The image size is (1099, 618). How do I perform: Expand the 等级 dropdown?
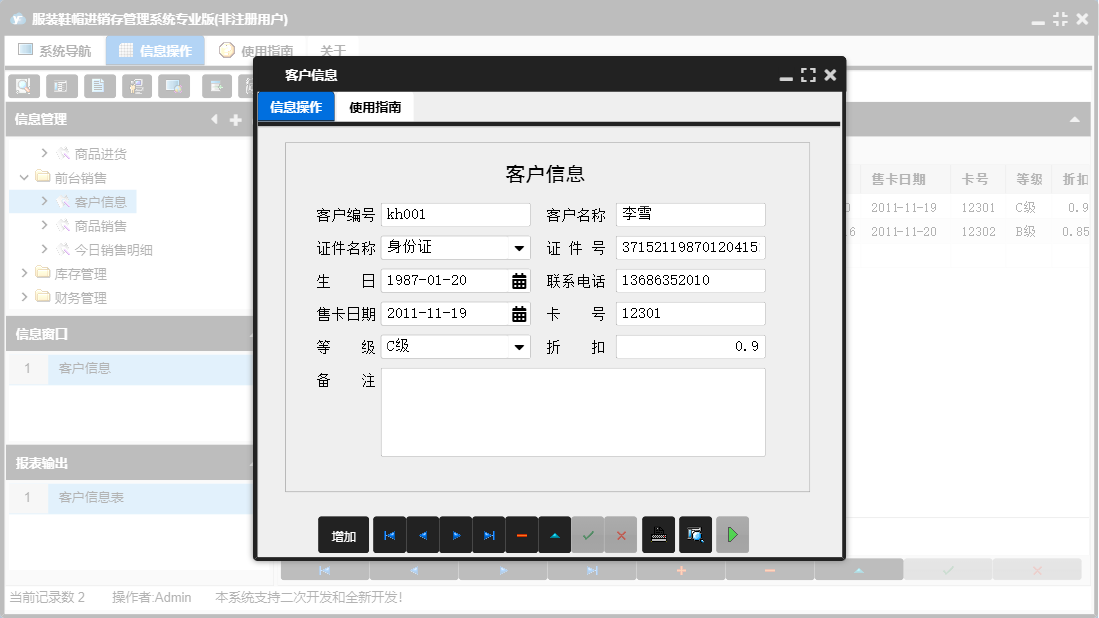(519, 347)
